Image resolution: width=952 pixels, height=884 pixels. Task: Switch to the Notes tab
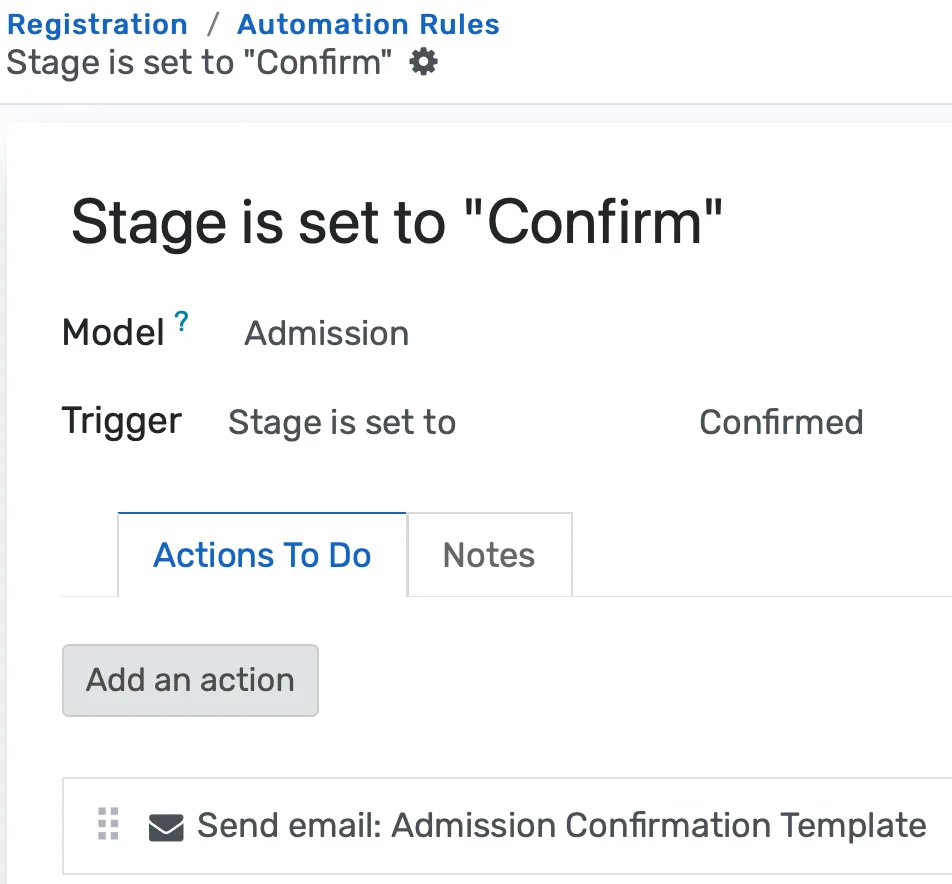489,555
